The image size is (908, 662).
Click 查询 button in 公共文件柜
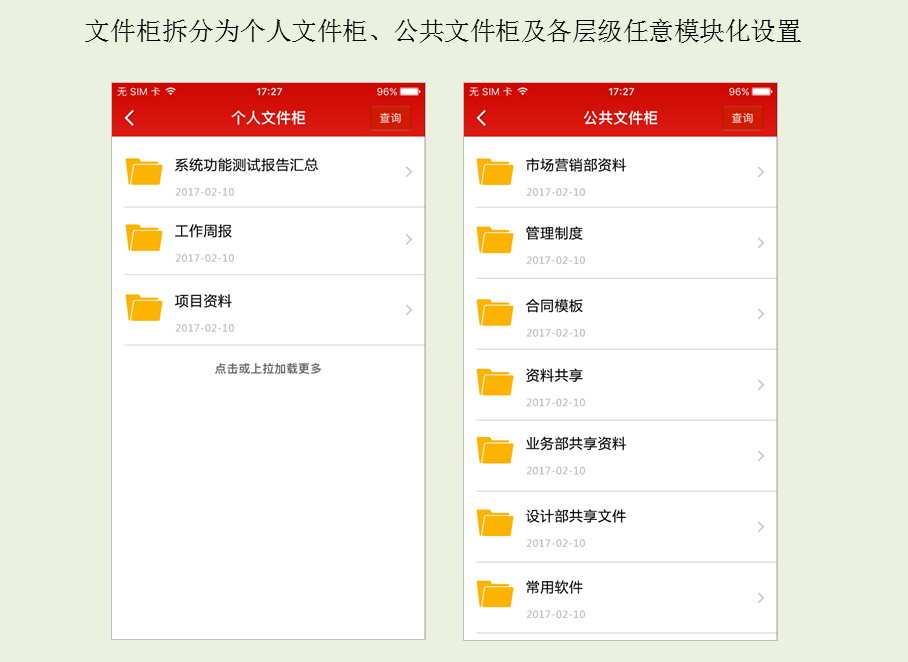tap(742, 118)
